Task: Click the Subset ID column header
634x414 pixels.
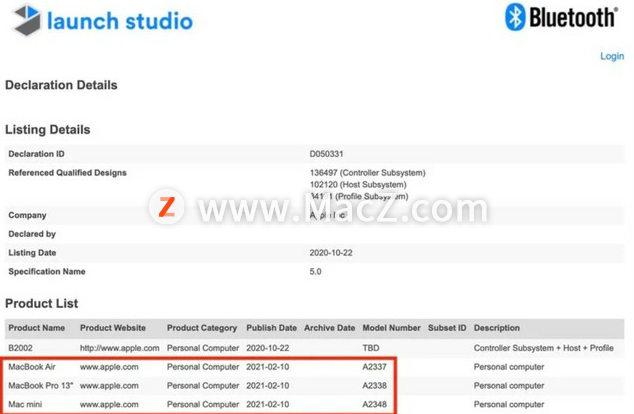Action: [447, 328]
